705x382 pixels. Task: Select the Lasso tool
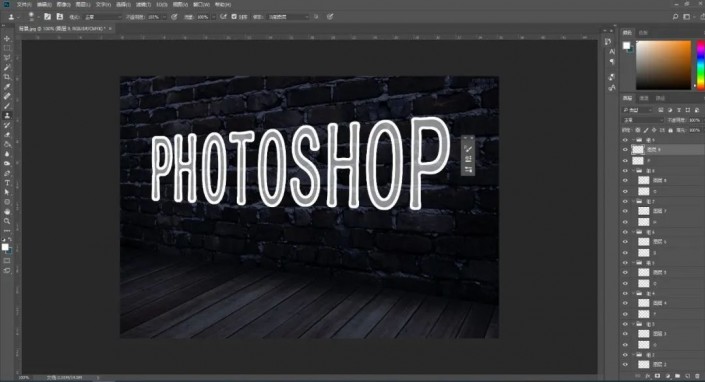point(7,58)
